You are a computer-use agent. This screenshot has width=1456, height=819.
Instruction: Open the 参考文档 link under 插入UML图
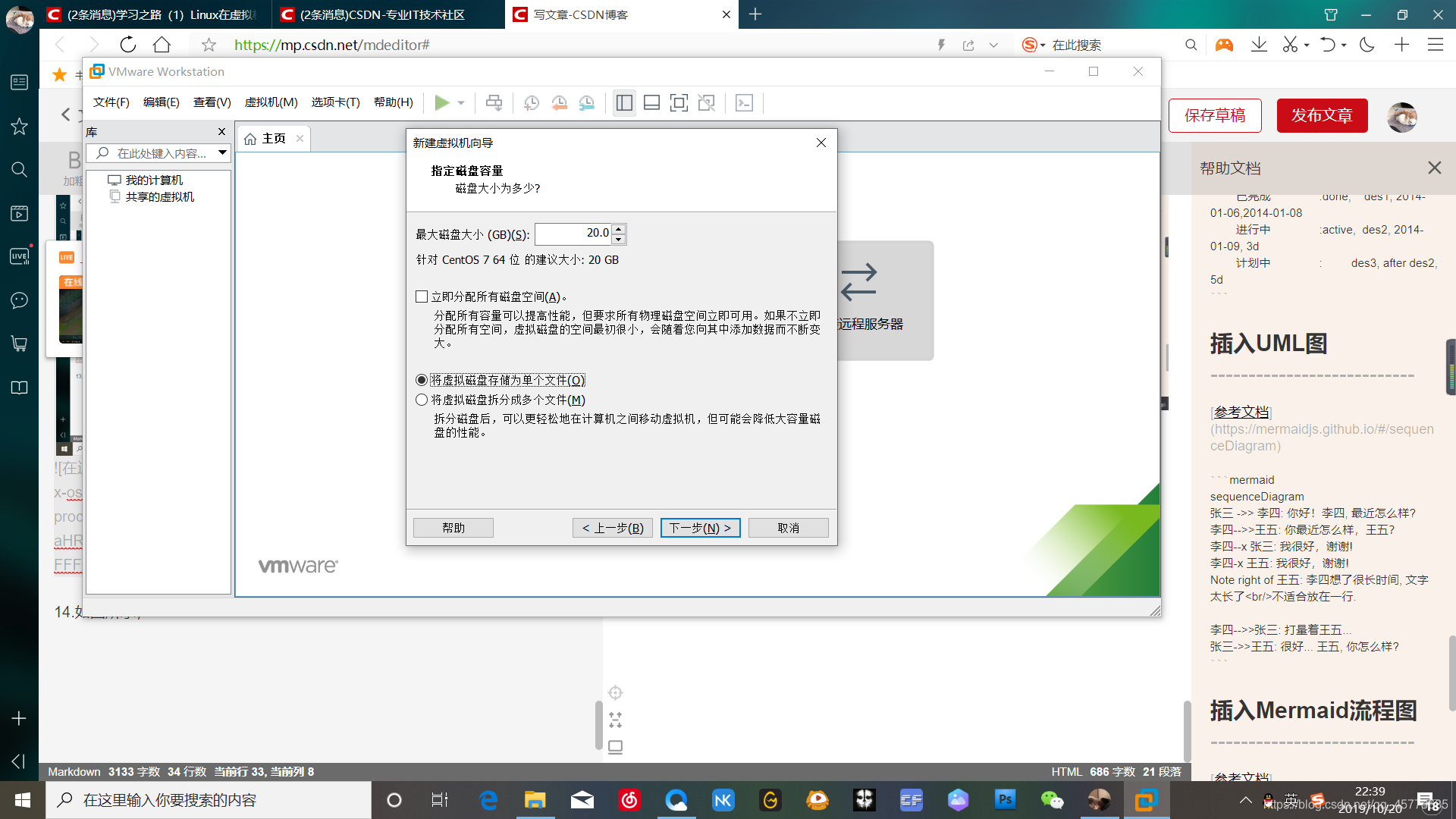click(x=1241, y=412)
